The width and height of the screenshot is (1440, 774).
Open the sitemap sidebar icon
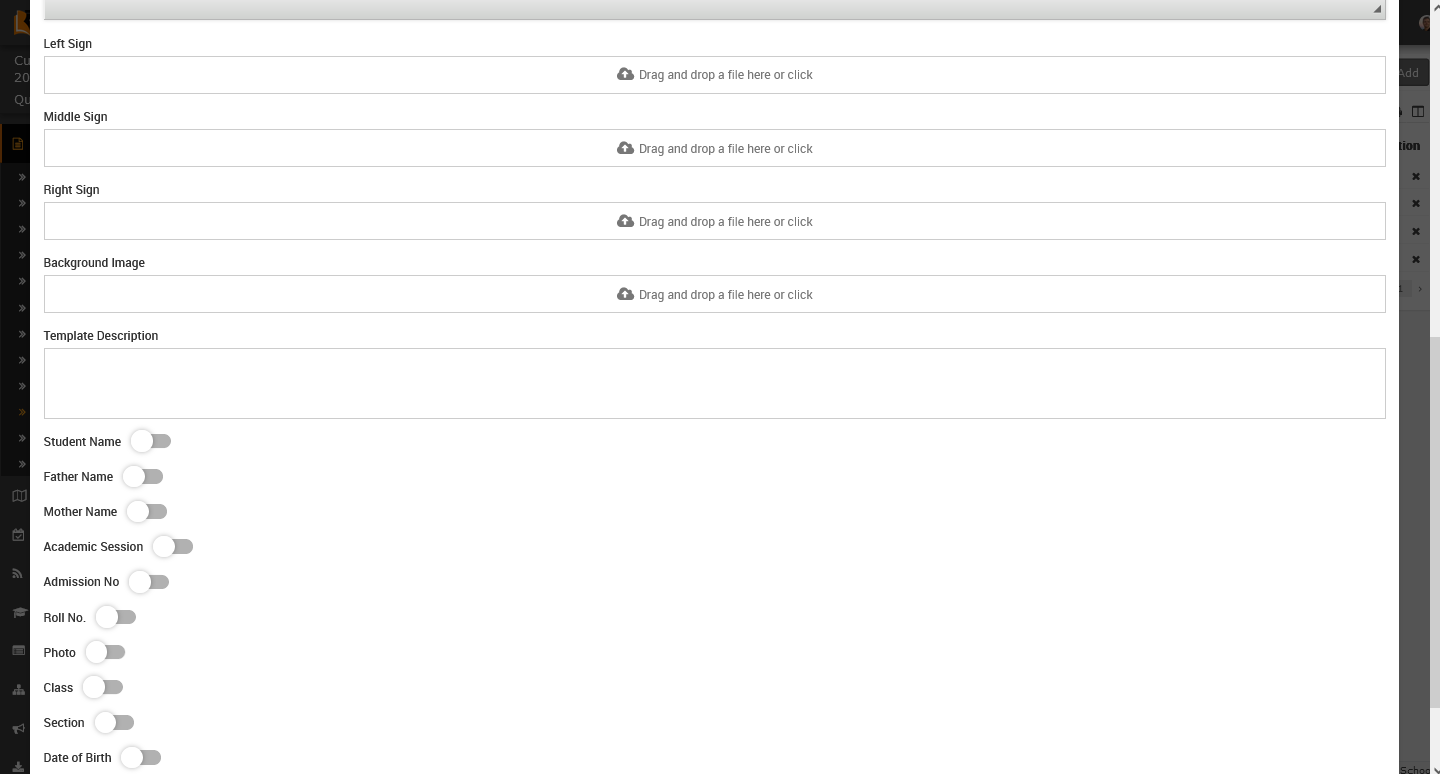(18, 690)
